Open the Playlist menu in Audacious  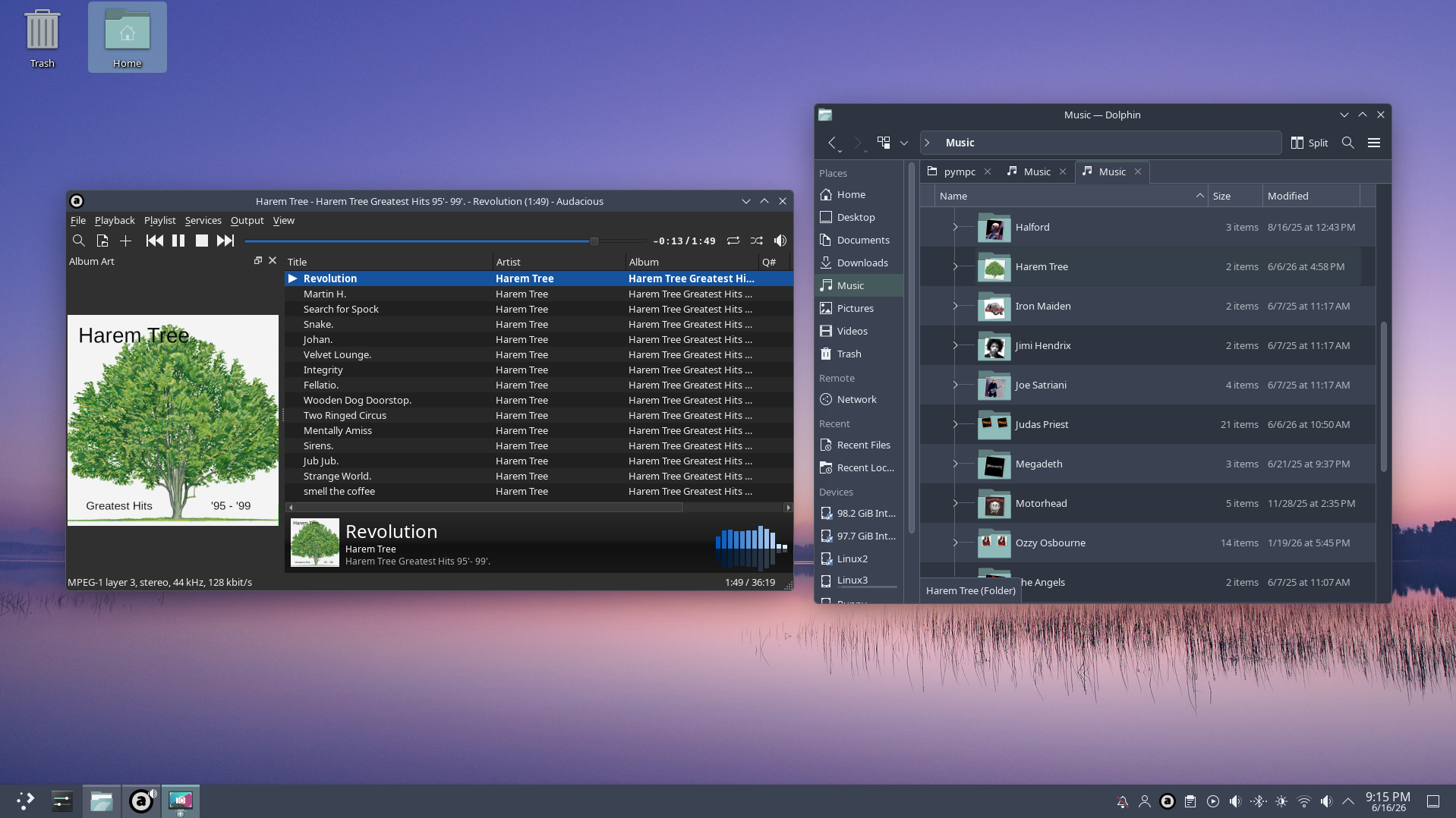point(159,220)
